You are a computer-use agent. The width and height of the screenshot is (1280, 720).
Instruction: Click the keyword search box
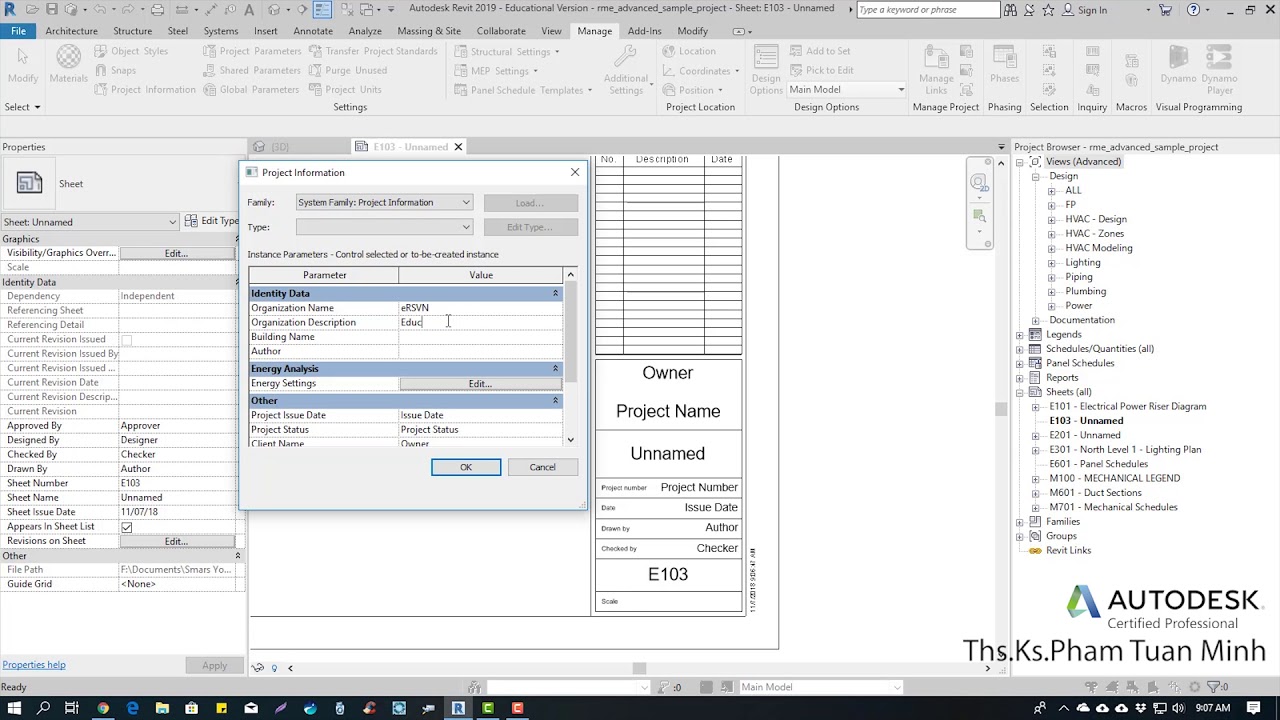pyautogui.click(x=927, y=10)
